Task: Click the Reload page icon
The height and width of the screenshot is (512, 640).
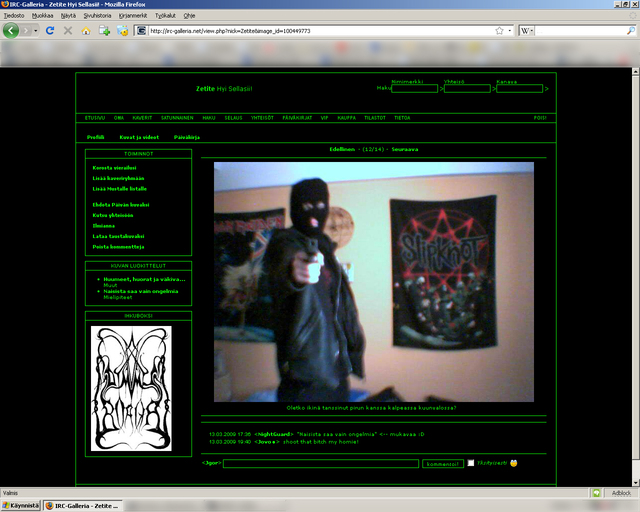Action: click(50, 31)
